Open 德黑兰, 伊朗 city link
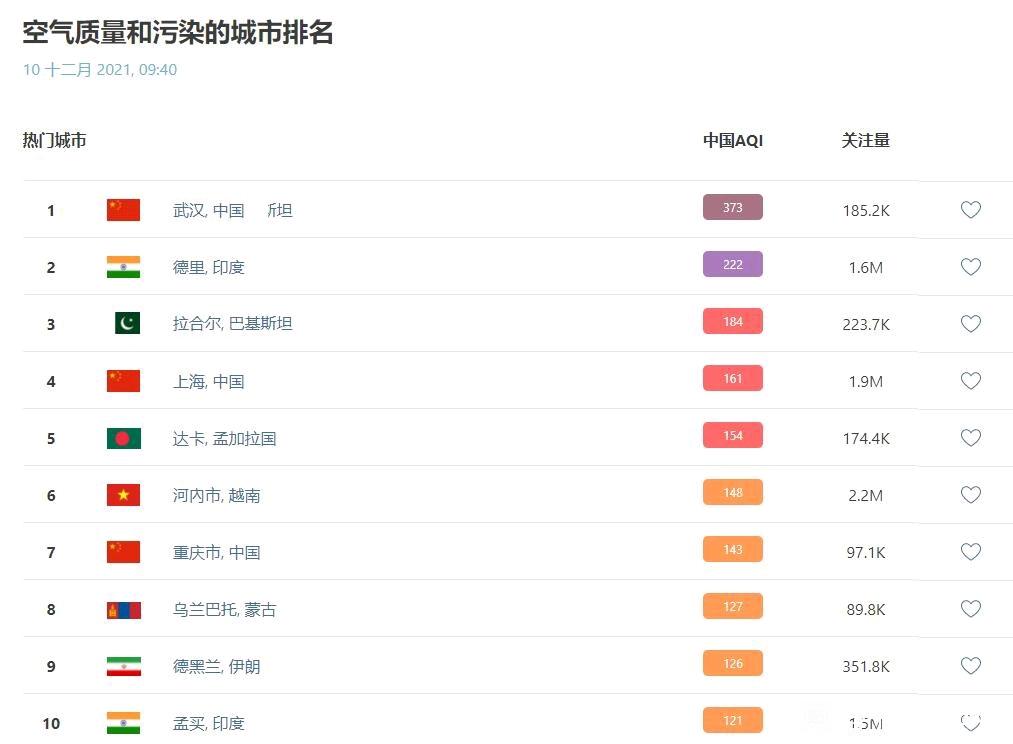1013x744 pixels. pyautogui.click(x=216, y=666)
